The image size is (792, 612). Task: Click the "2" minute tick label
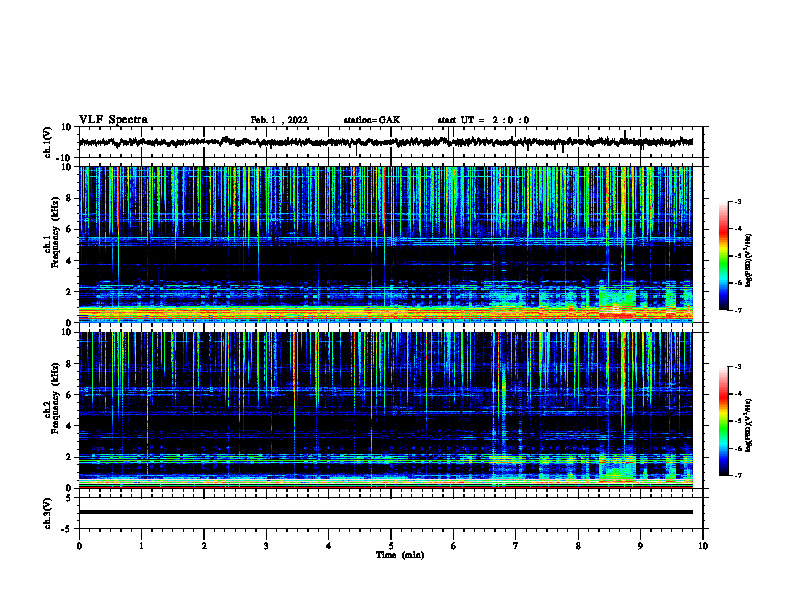click(x=204, y=546)
